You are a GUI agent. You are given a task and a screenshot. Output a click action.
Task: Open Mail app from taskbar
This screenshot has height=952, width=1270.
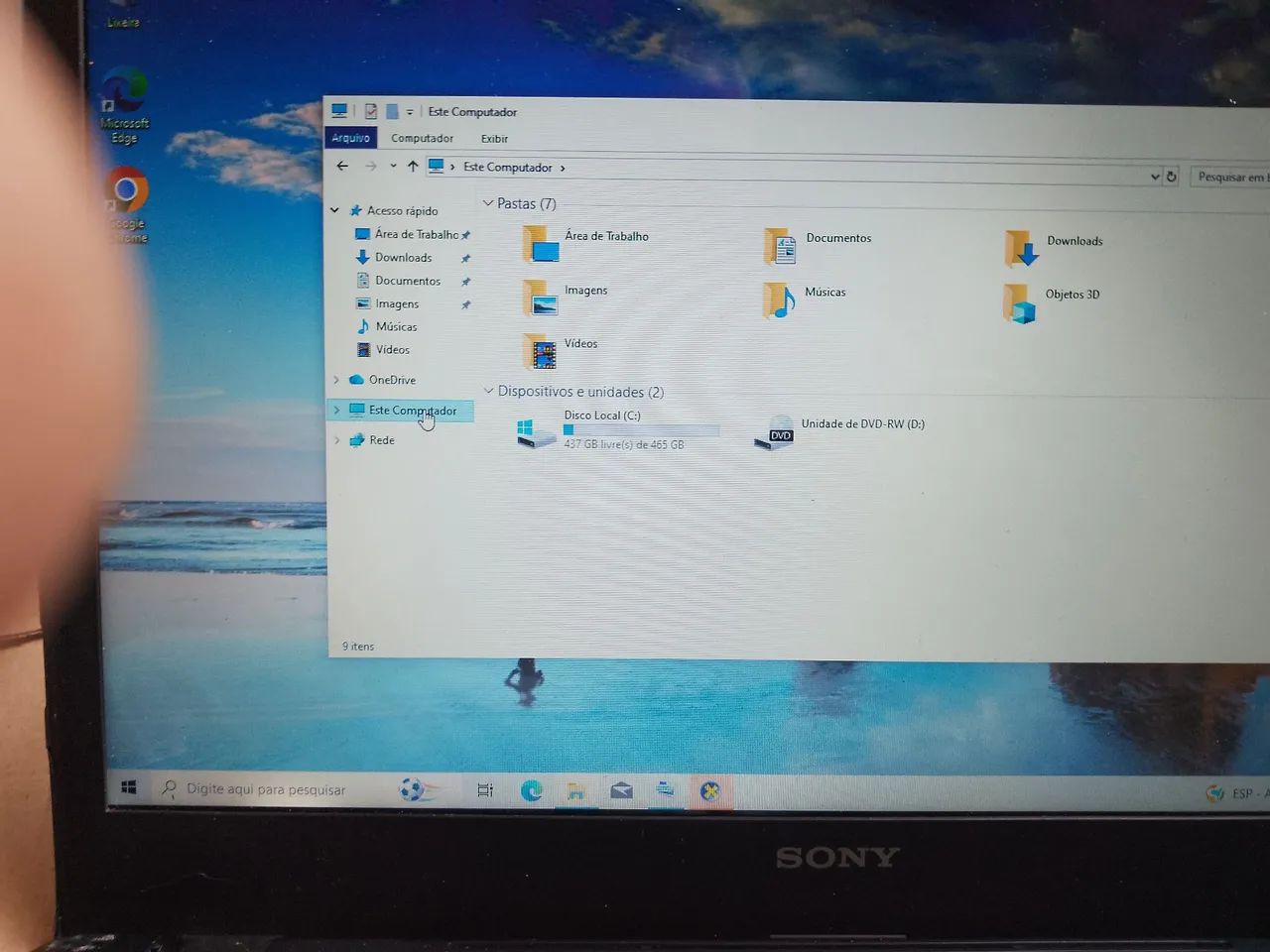[621, 790]
